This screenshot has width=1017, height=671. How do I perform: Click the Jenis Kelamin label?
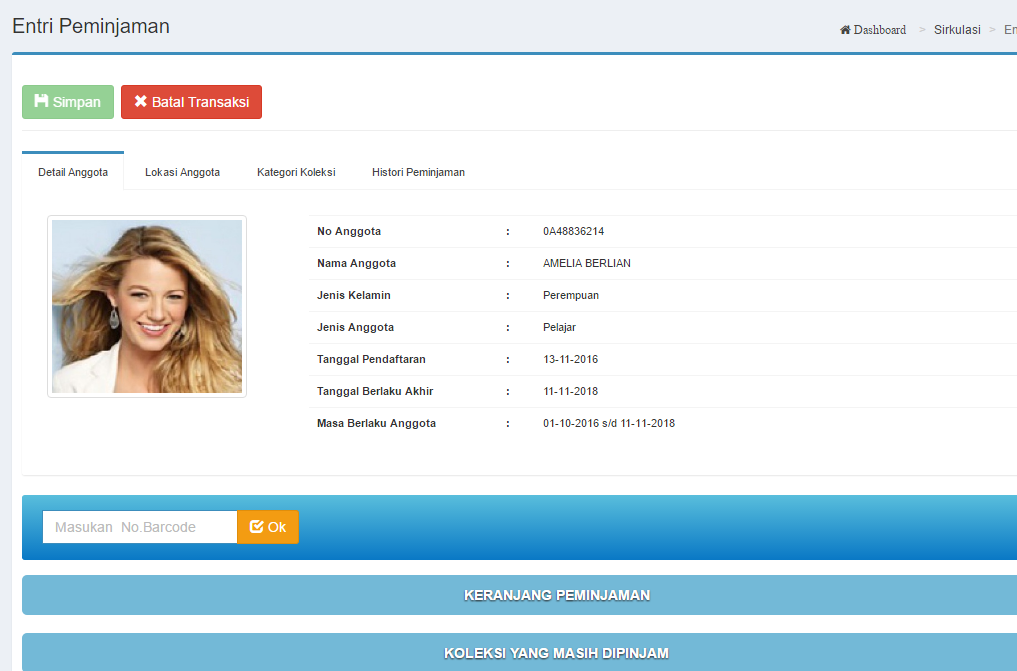tap(353, 295)
